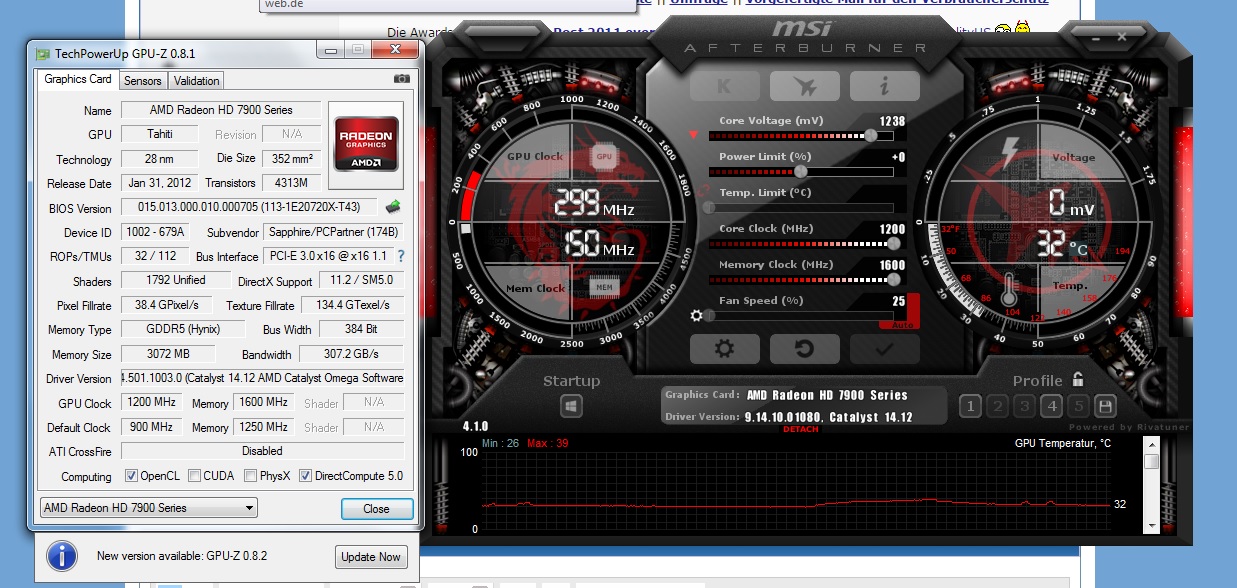Click the BIOS Version field in GPU-Z
The height and width of the screenshot is (588, 1237).
tap(249, 208)
